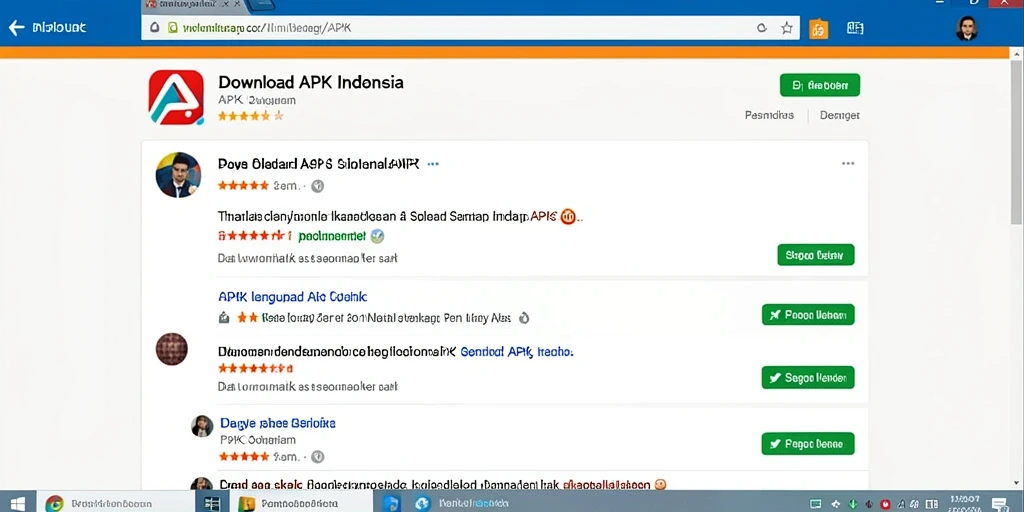Click the clock icon under Dagye jehee Gerioika
1024x512 pixels.
coord(317,456)
